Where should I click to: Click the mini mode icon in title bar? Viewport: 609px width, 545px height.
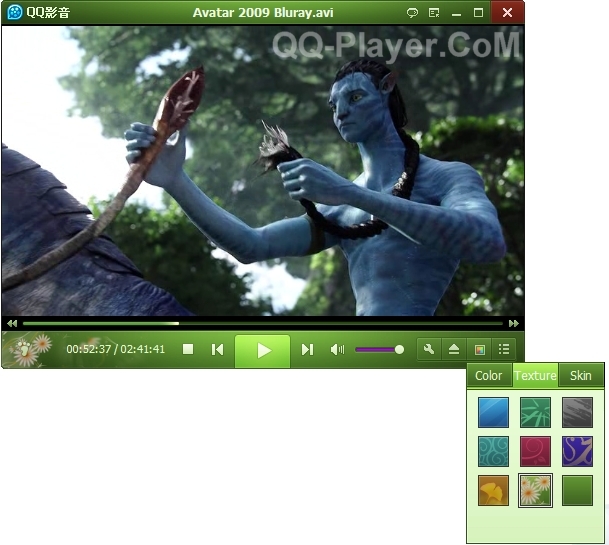(x=434, y=13)
